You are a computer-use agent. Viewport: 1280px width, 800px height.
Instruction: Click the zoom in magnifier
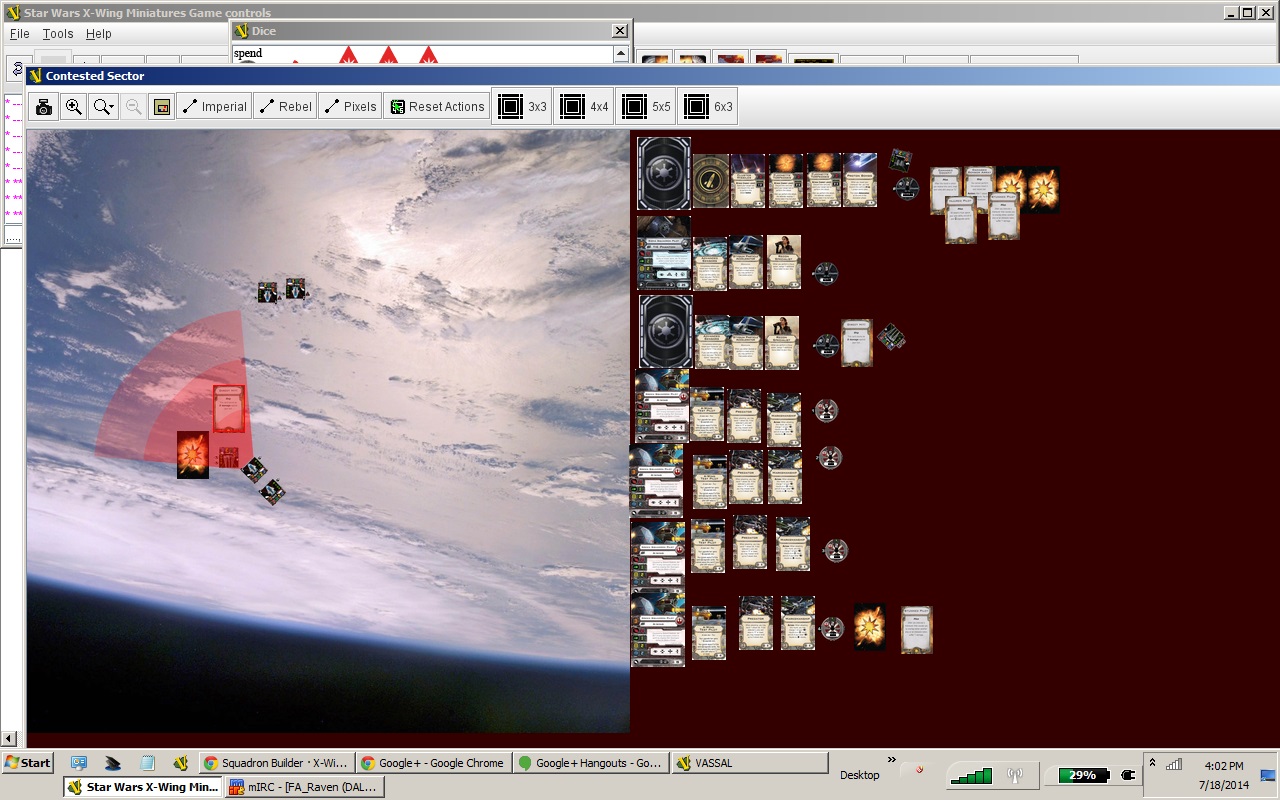point(73,107)
